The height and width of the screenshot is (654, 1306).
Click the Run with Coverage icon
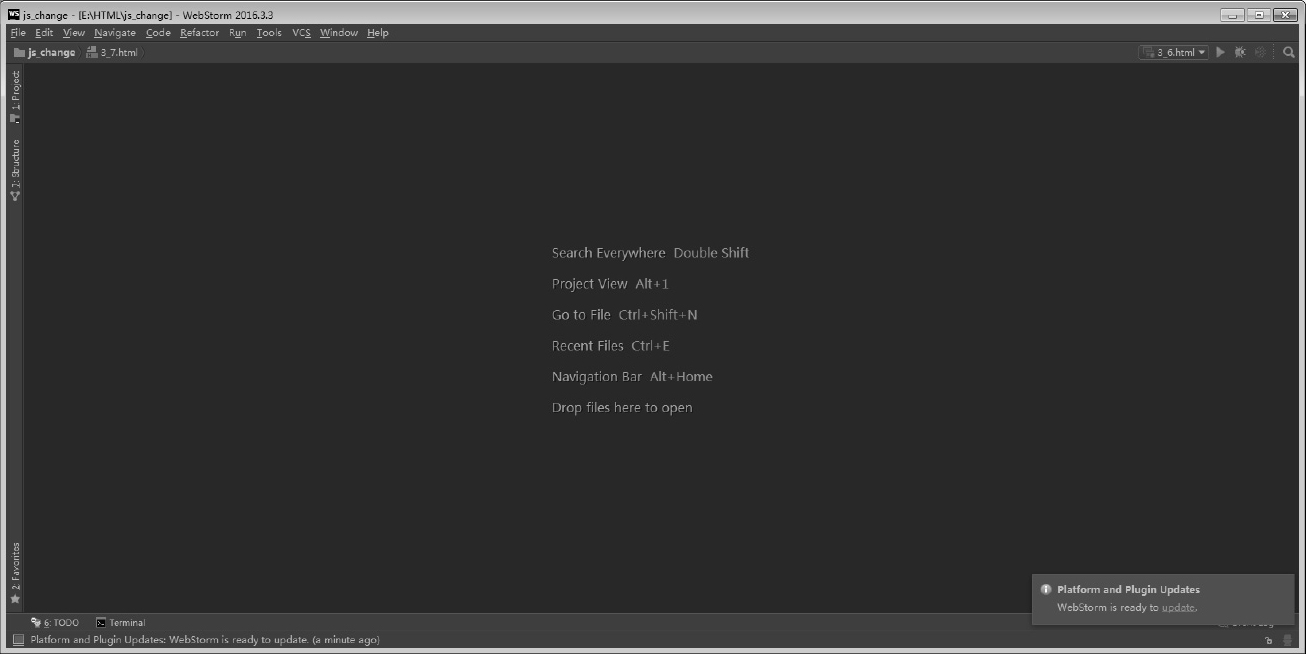coord(1260,52)
